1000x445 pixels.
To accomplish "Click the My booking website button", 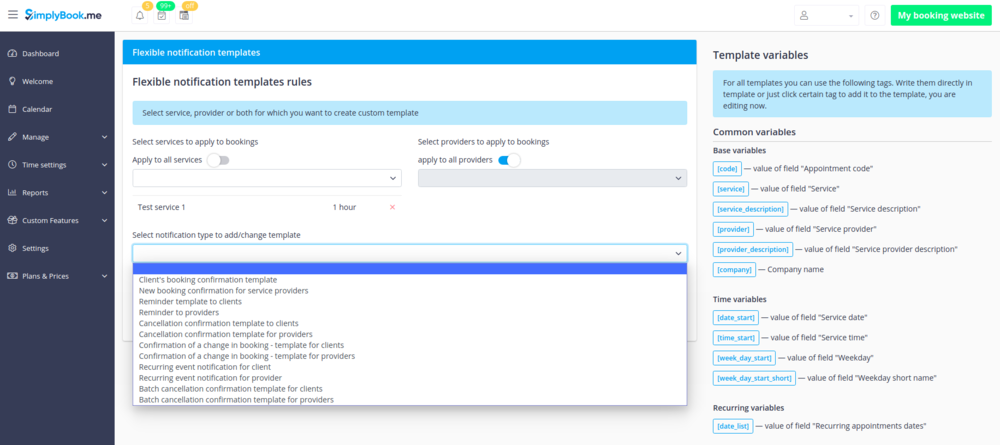I will pos(939,16).
